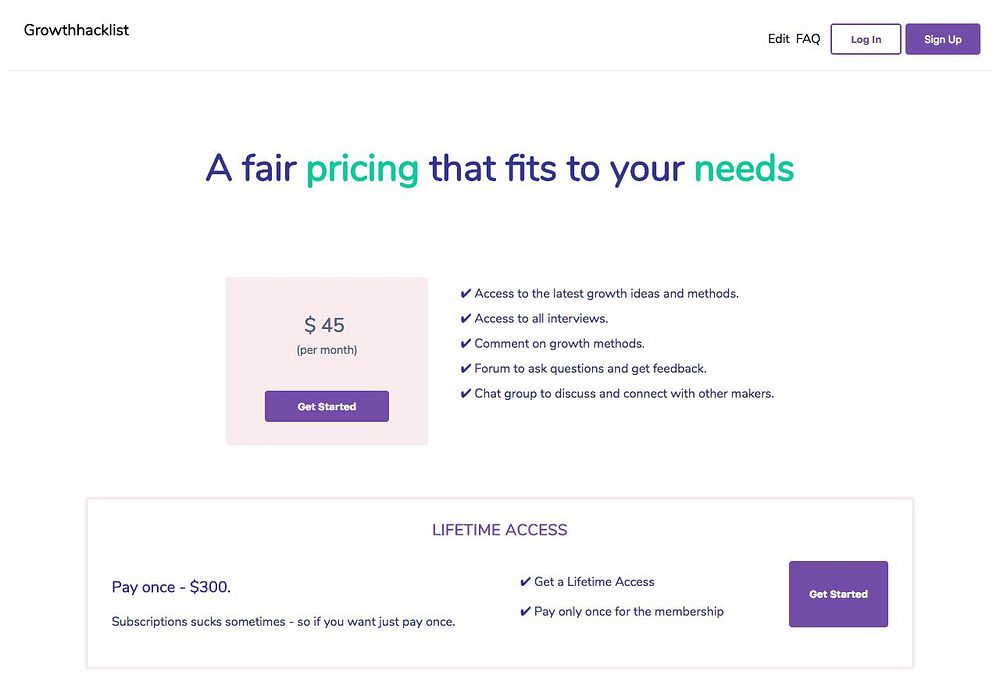Click Get Started for Lifetime Access
Viewport: 1000px width, 693px height.
tap(838, 594)
